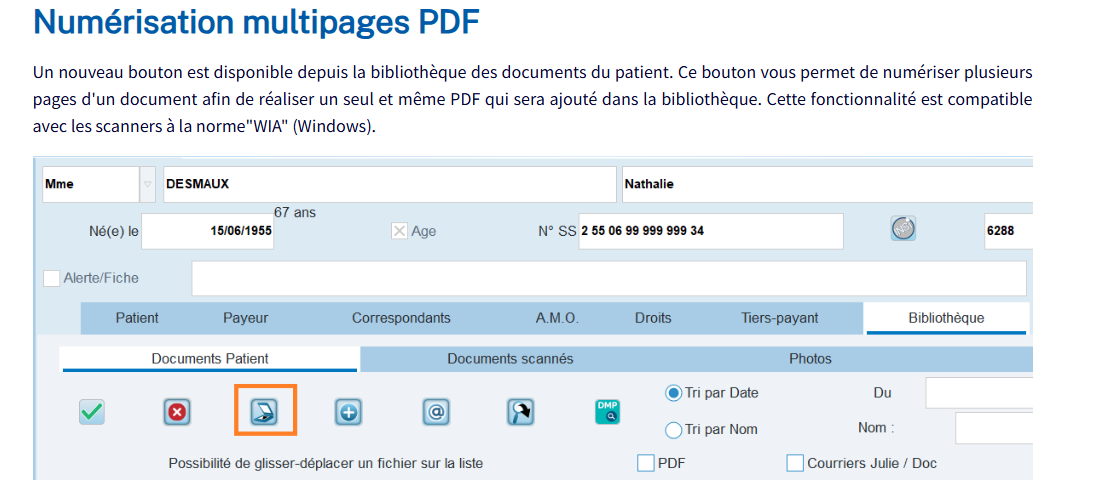This screenshot has width=1107, height=497.
Task: Switch to the Payeur tab
Action: (246, 318)
